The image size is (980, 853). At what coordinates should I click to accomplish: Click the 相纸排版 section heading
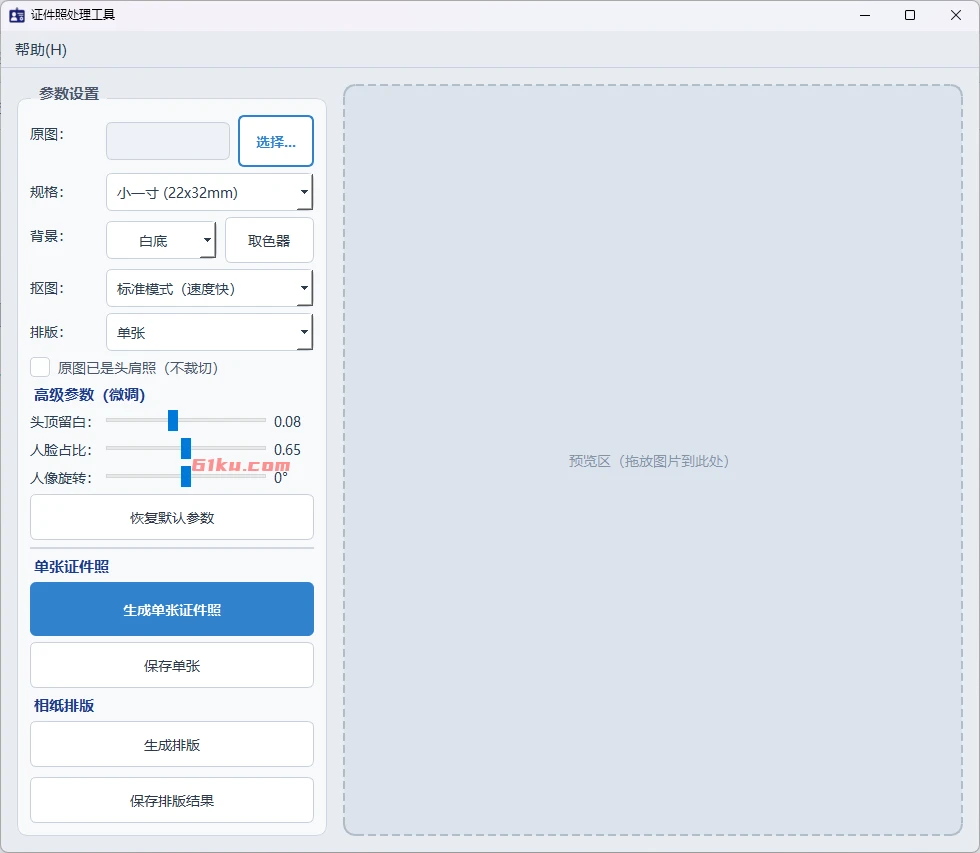tap(64, 706)
